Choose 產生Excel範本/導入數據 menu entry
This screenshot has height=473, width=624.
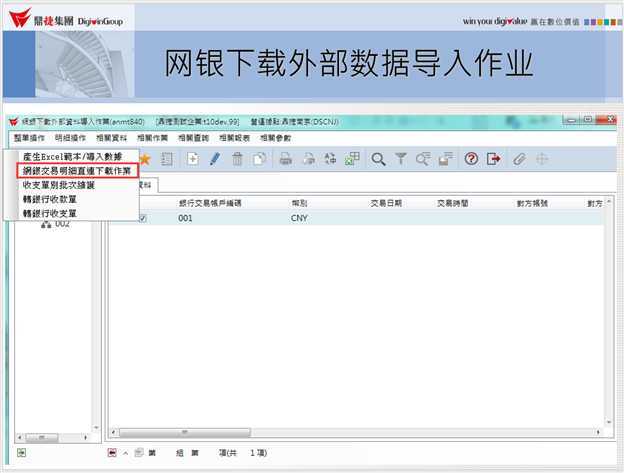(72, 157)
